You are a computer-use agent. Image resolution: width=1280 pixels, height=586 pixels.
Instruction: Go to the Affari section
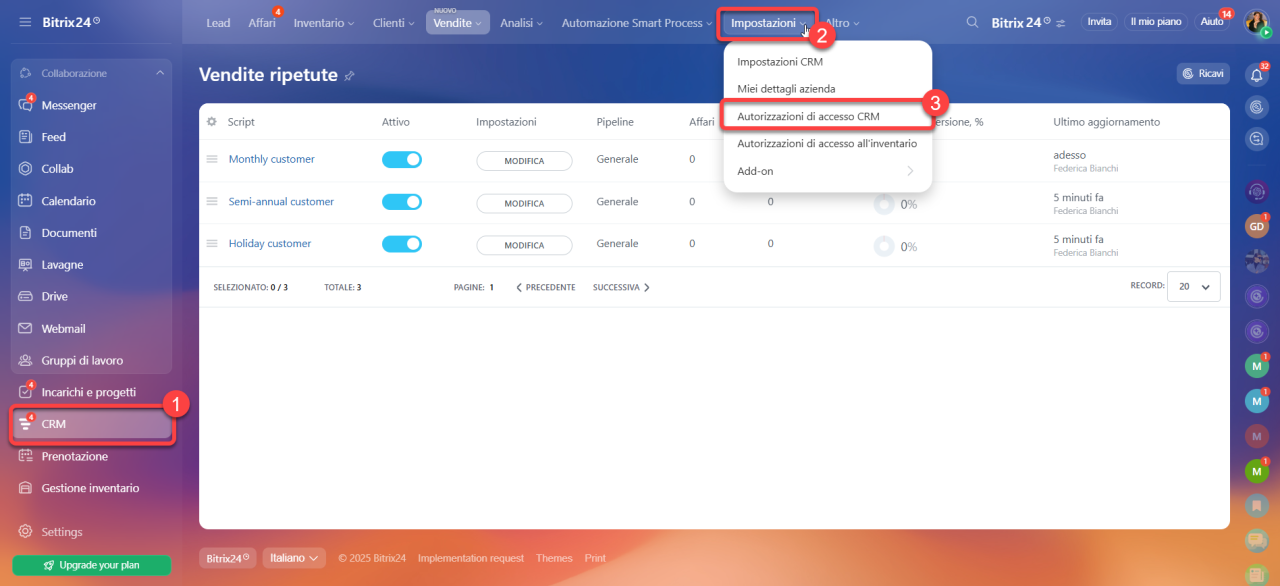262,22
